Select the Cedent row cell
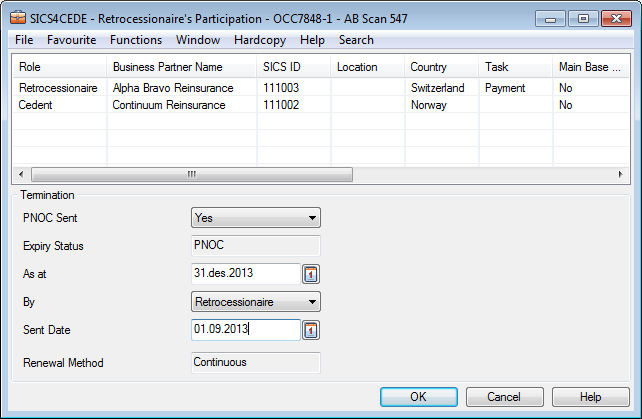 60,105
